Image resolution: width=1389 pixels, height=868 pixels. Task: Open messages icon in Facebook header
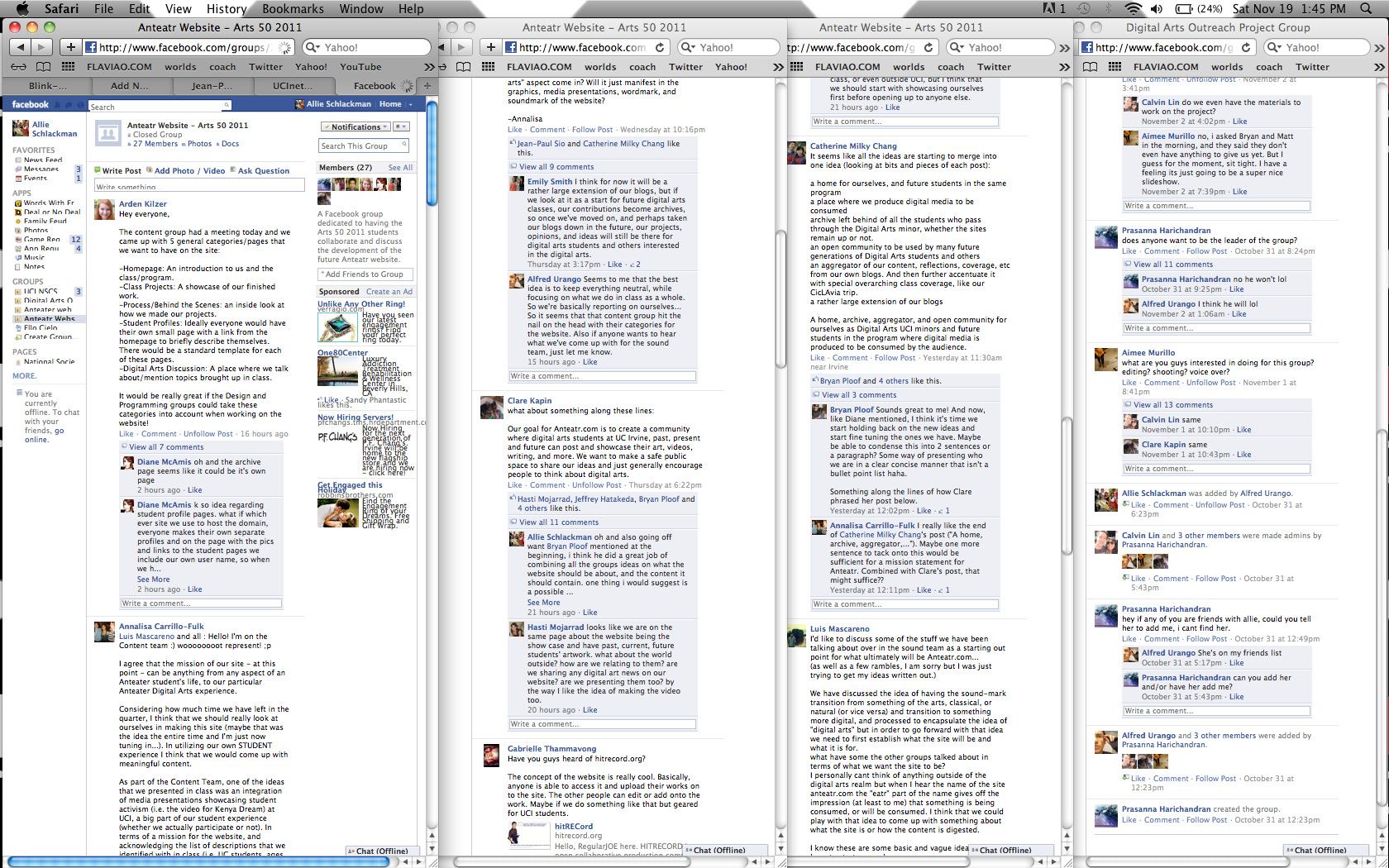(67, 104)
